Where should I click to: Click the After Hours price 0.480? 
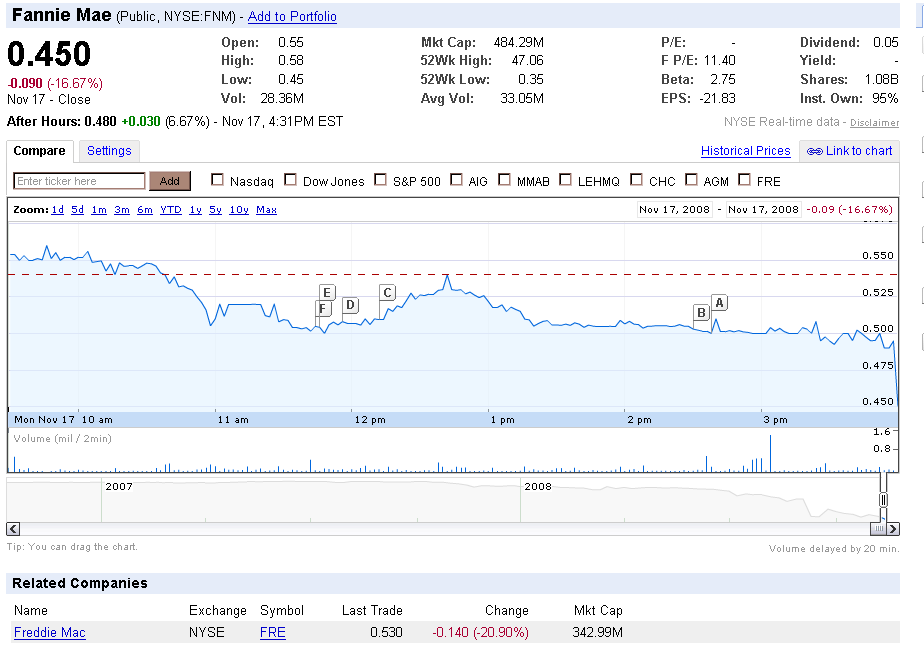click(100, 121)
